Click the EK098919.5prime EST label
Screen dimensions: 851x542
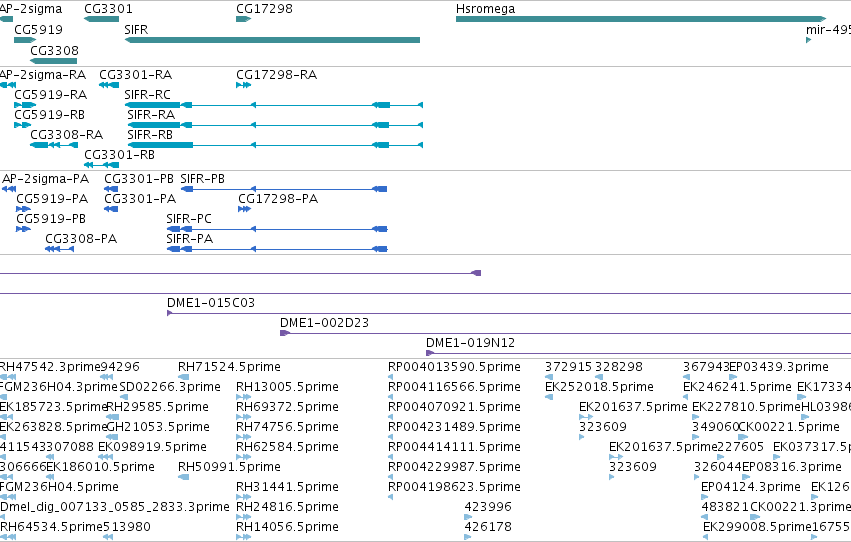pyautogui.click(x=153, y=447)
